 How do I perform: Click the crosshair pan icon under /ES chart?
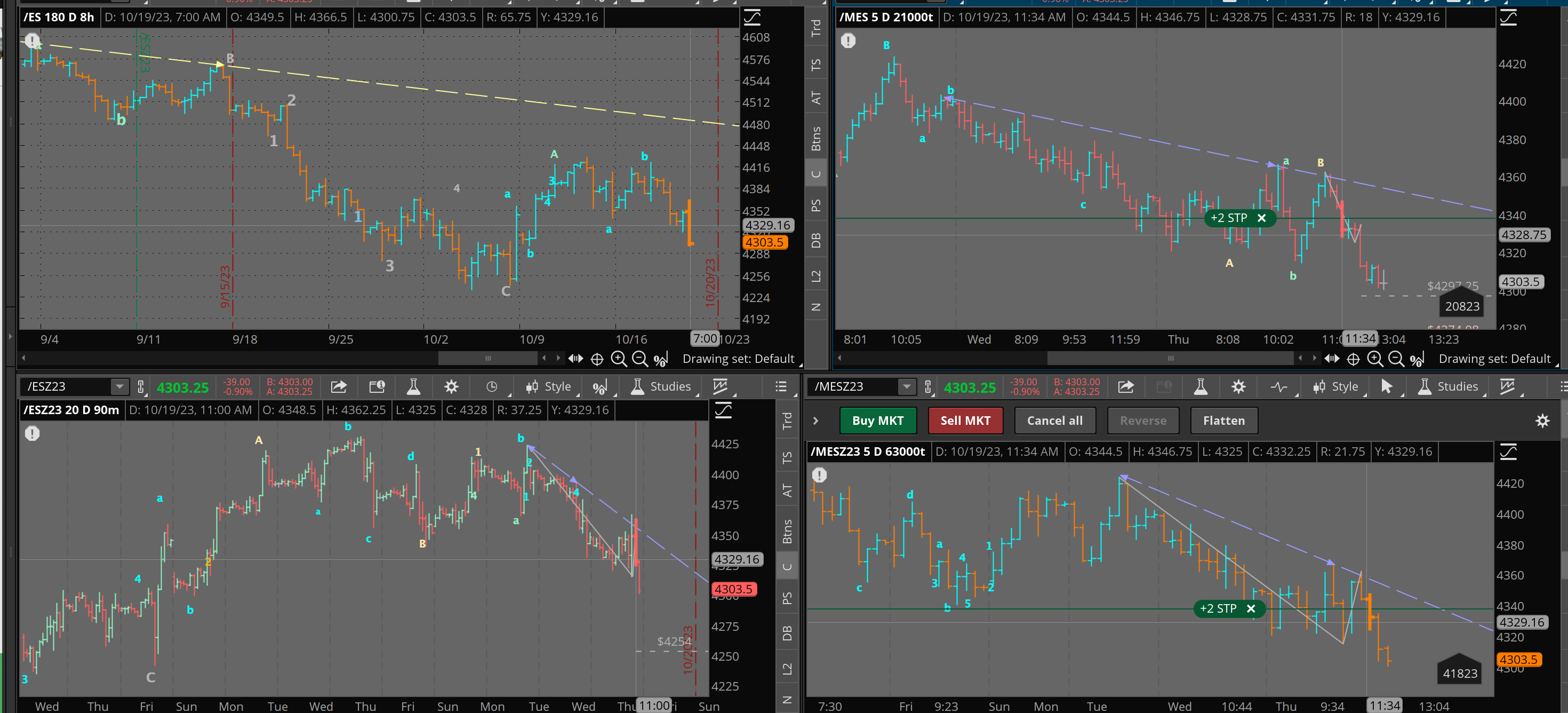point(597,359)
